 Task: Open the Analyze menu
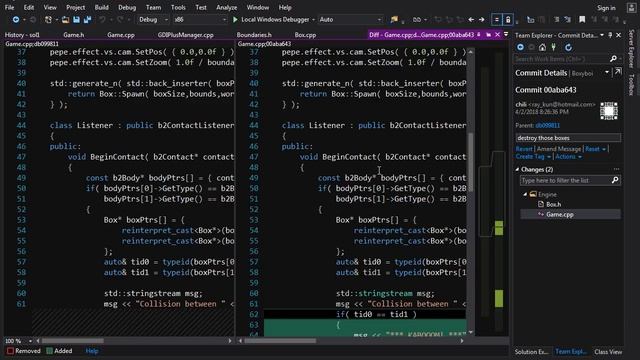(227, 7)
